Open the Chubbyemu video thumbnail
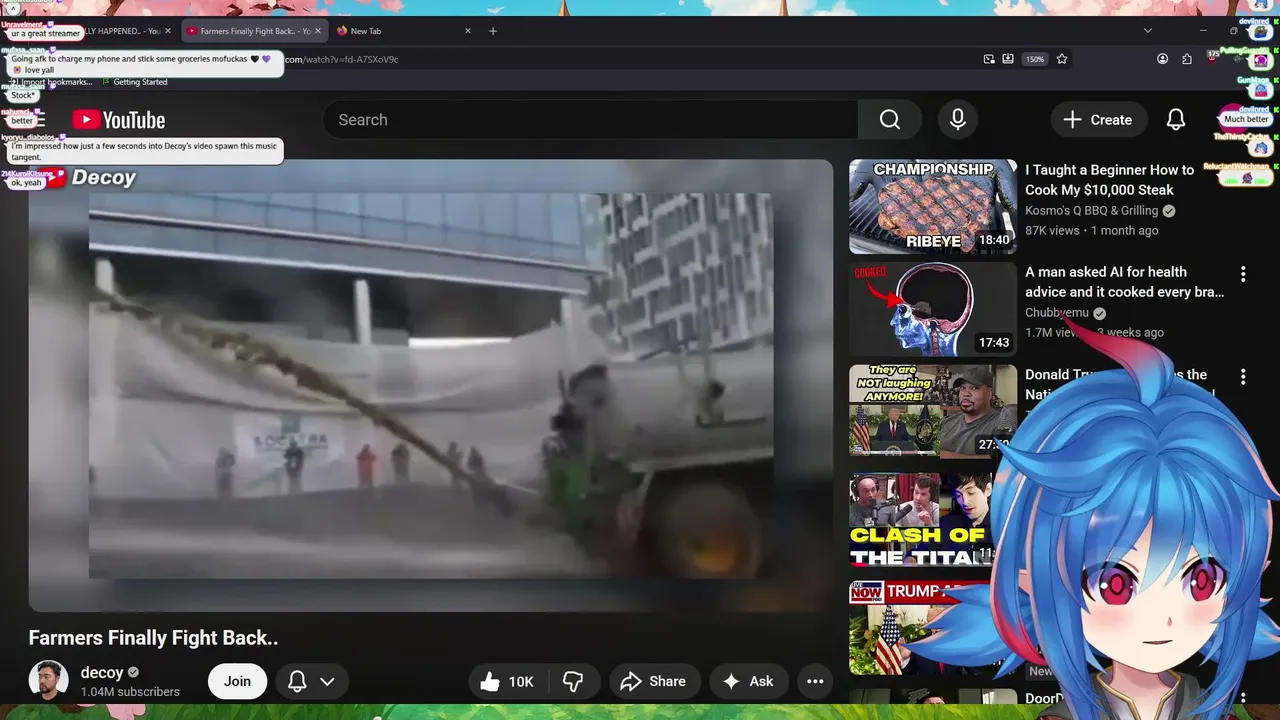Screen dimensions: 1280x720 933,309
